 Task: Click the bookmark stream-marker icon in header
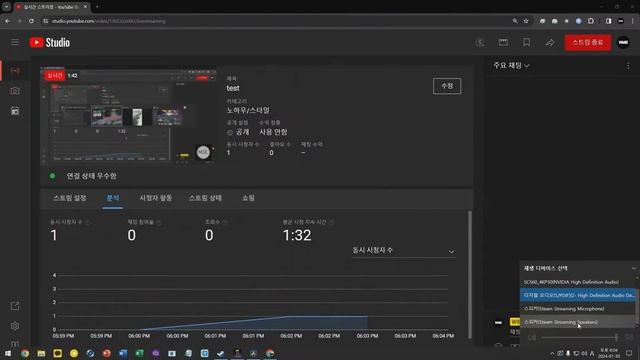[527, 42]
